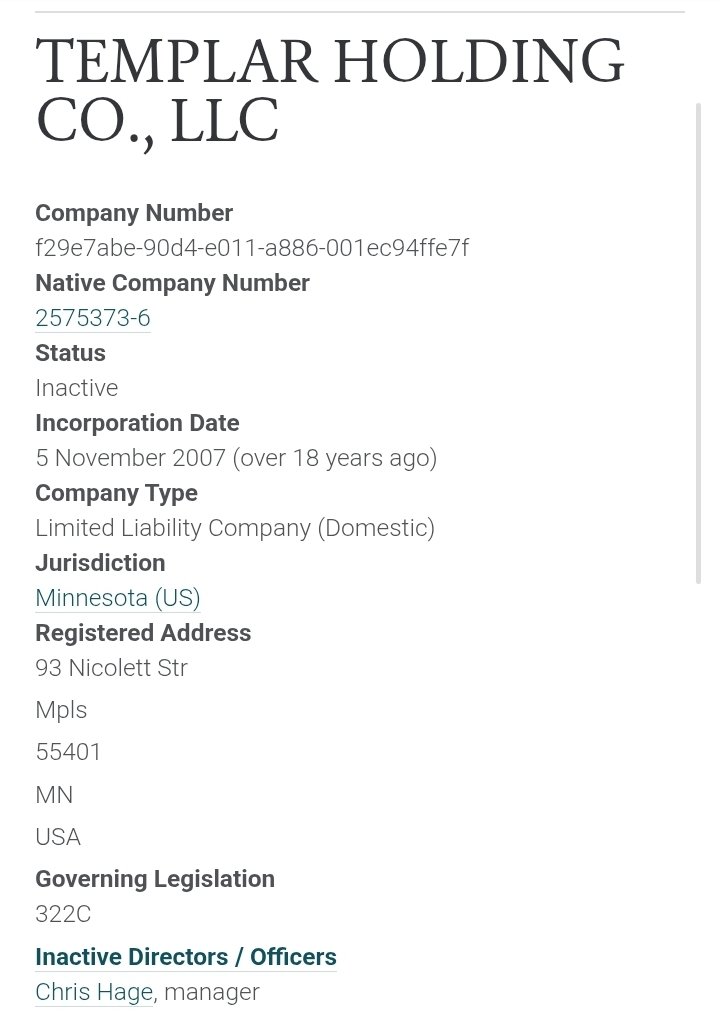The image size is (720, 1032).
Task: Follow the Minnesota (US) jurisdiction link
Action: click(117, 598)
